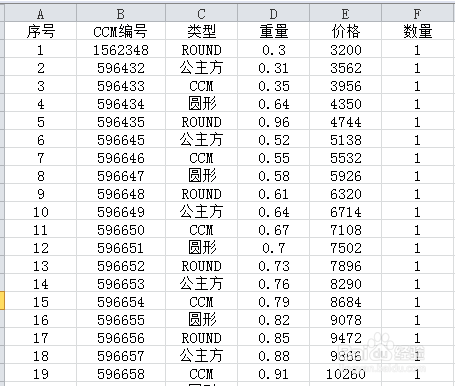455x386 pixels.
Task: Click price cell 10260
Action: (x=345, y=373)
